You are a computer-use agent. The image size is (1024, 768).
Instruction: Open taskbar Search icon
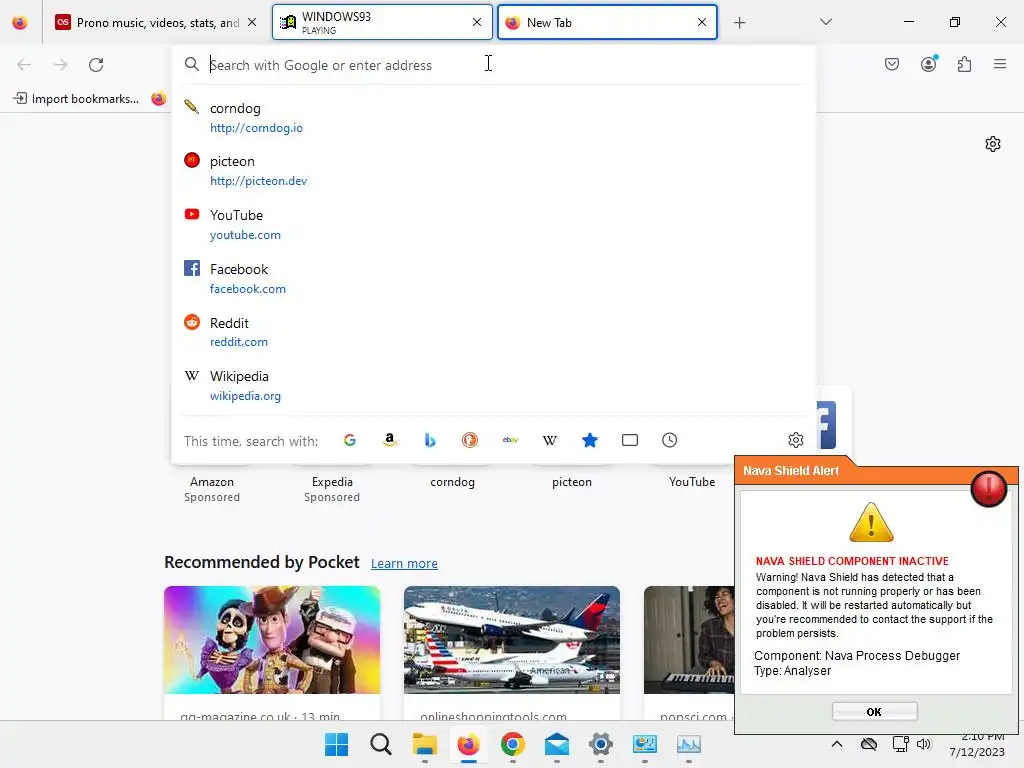381,744
